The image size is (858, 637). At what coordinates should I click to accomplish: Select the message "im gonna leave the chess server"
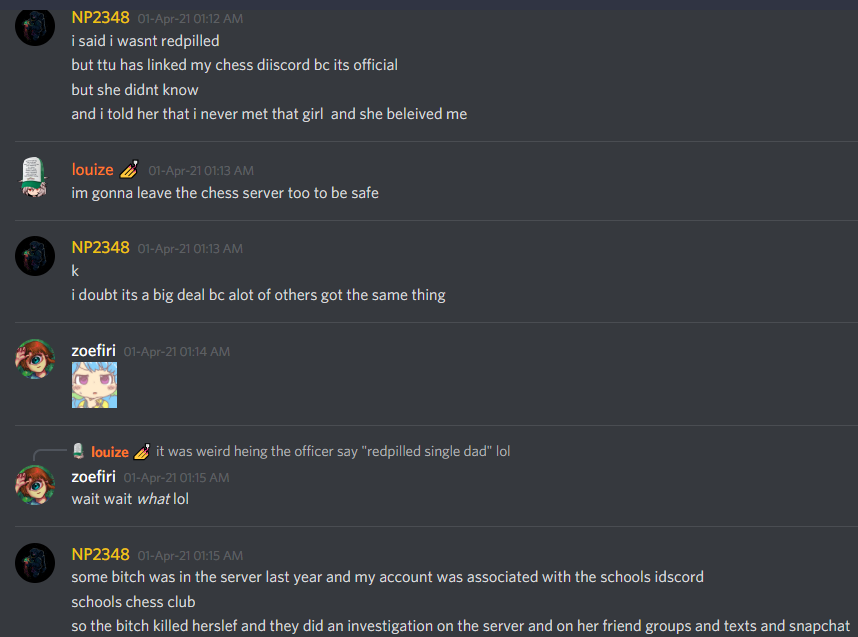(225, 193)
